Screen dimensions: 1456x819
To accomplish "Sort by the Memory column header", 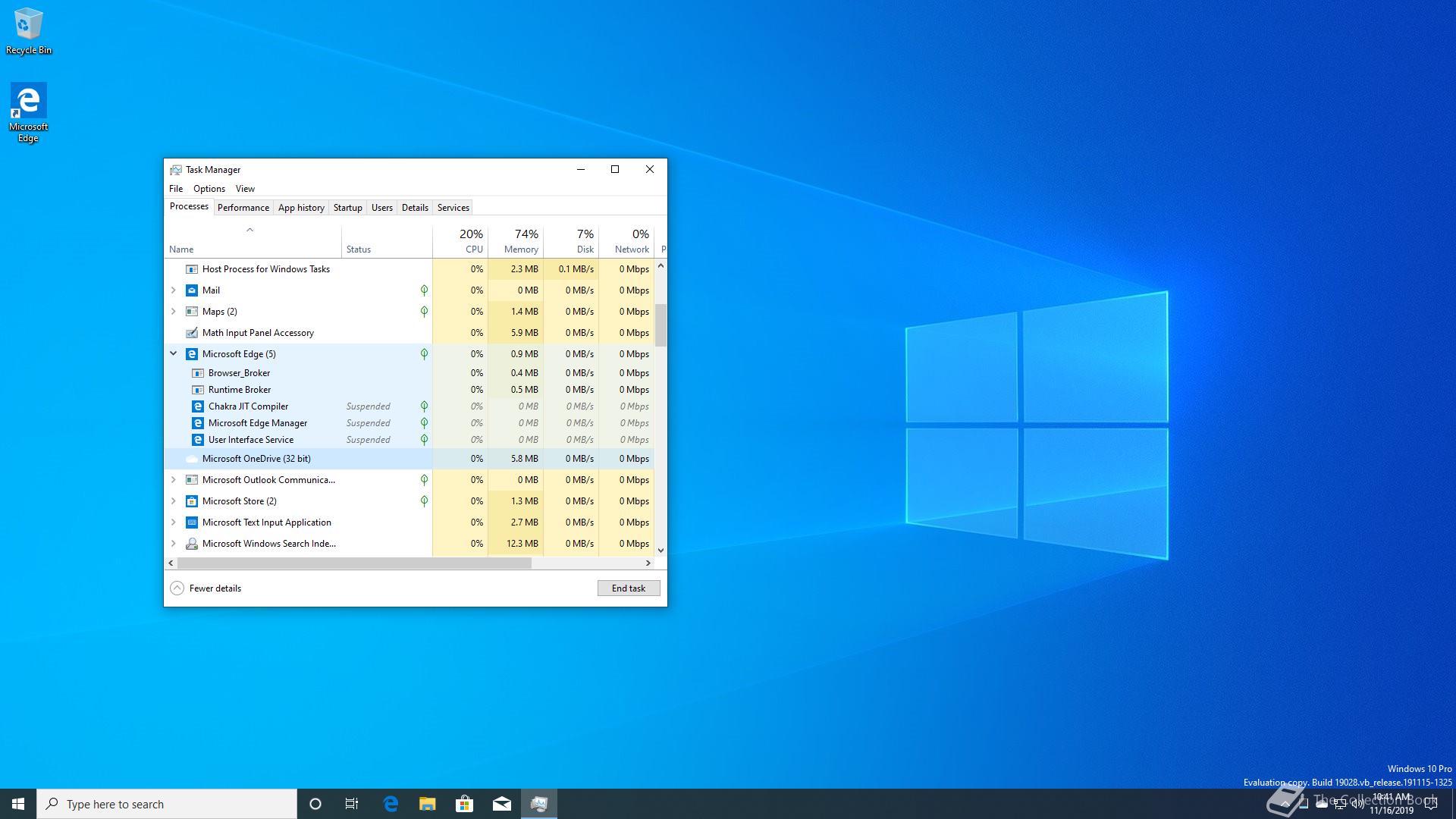I will point(516,242).
